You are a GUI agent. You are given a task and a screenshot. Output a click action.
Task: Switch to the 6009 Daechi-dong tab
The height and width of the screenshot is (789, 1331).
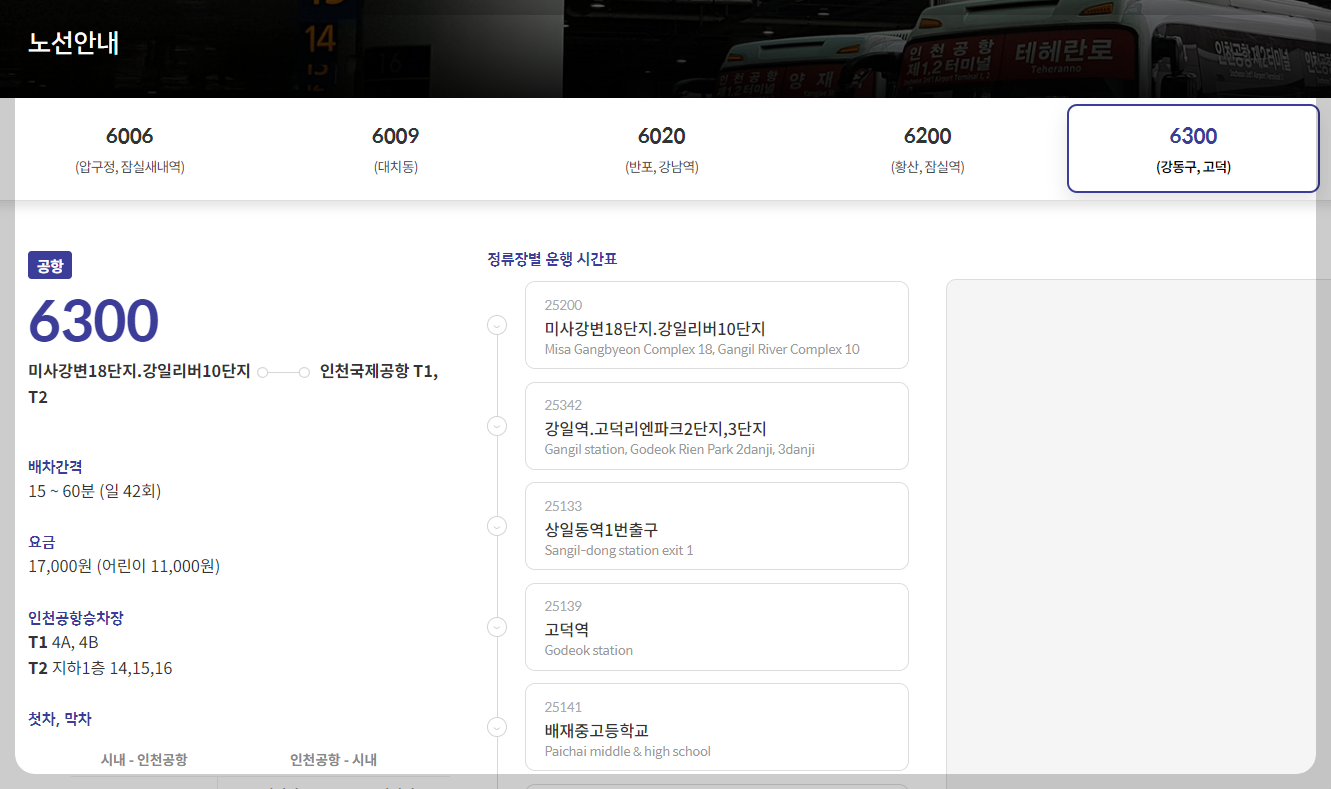click(x=396, y=148)
